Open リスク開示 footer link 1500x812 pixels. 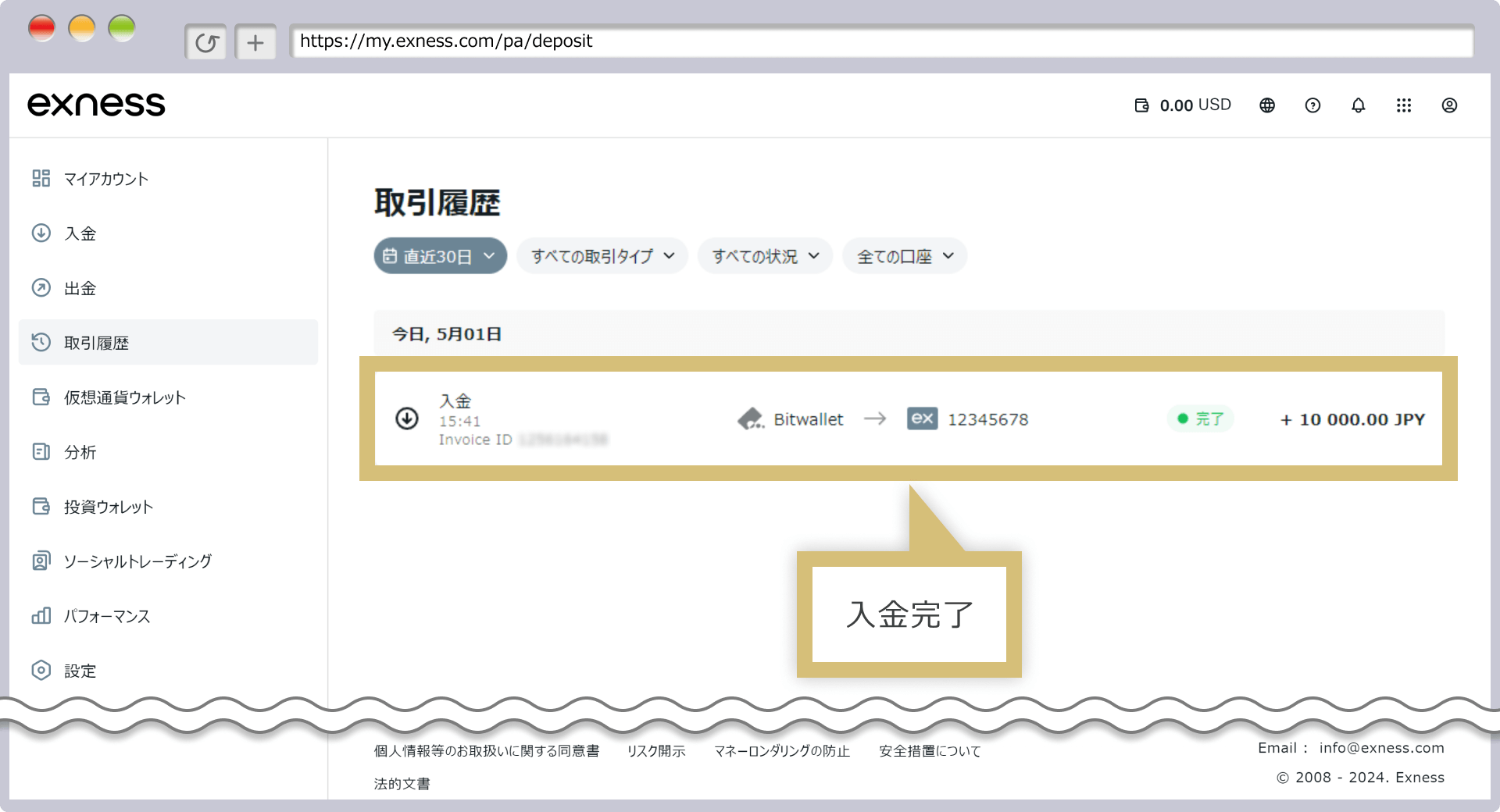[x=656, y=751]
